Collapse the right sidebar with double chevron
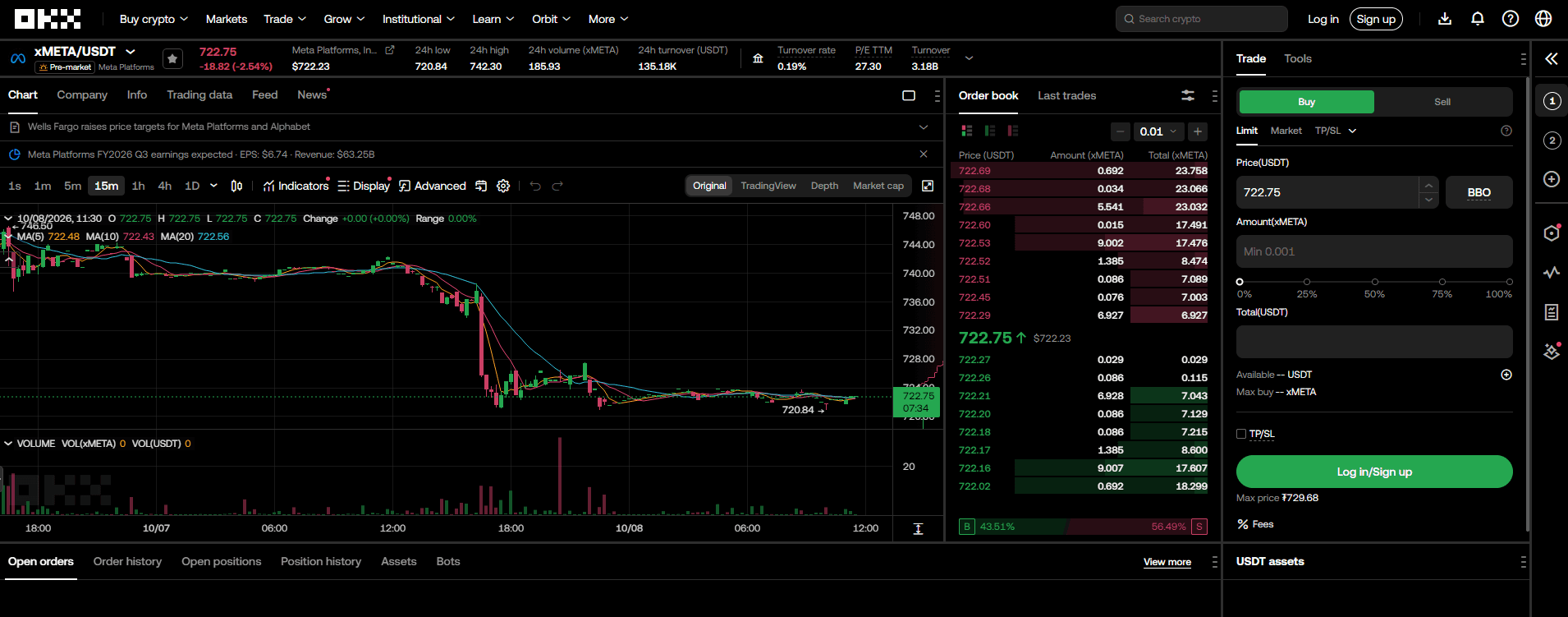1568x617 pixels. 1551,58
